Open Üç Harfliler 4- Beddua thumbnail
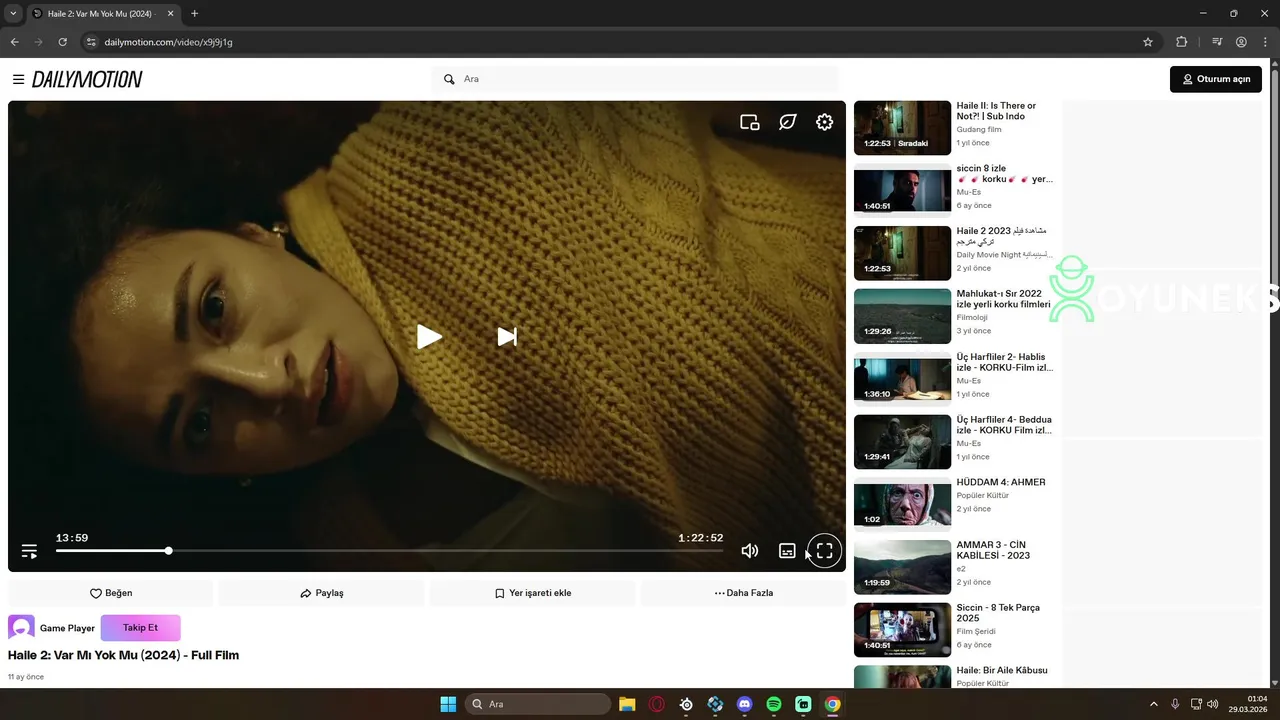The height and width of the screenshot is (720, 1280). click(x=902, y=442)
